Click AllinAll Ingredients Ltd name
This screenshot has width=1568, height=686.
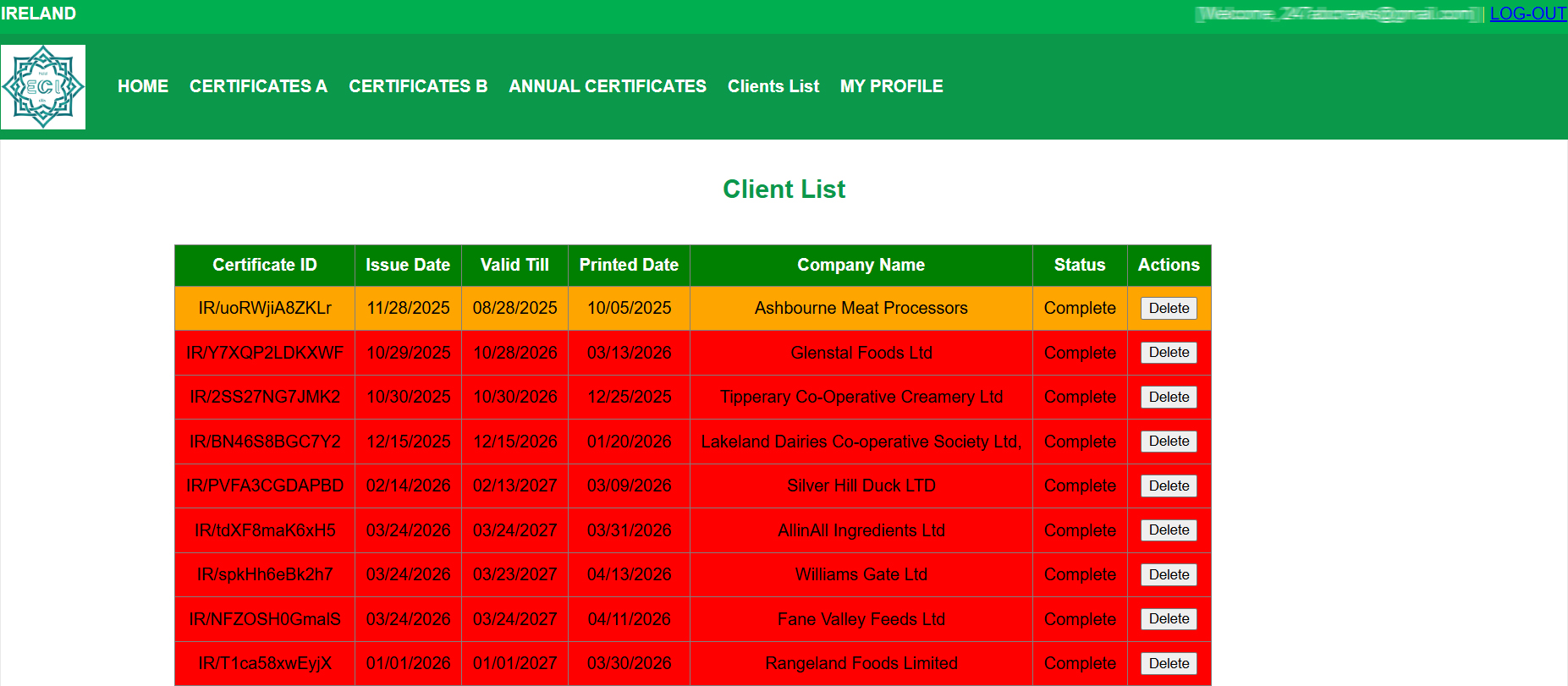point(861,530)
